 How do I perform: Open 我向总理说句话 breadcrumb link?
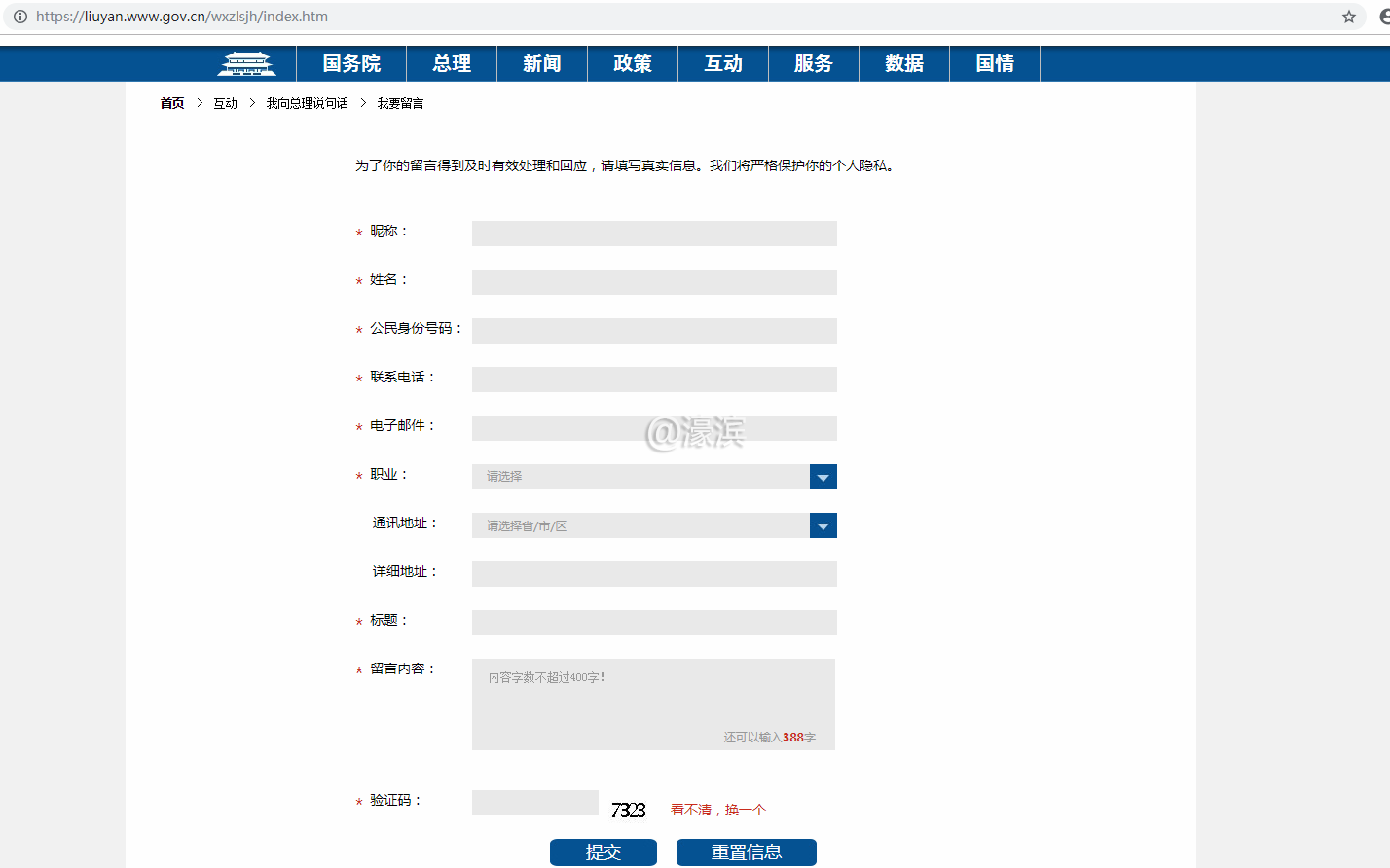coord(307,103)
